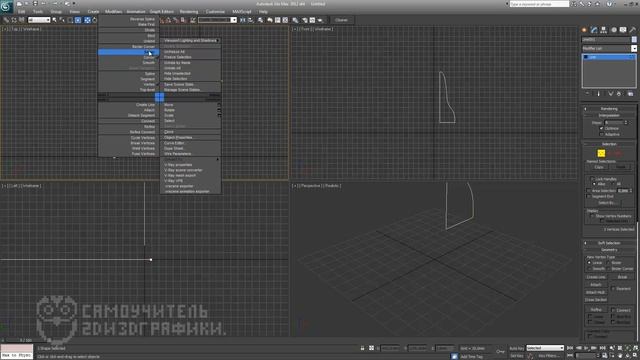Viewport: 640px width, 360px height.
Task: Click the Undo icon in title bar
Action: (x=43, y=4)
